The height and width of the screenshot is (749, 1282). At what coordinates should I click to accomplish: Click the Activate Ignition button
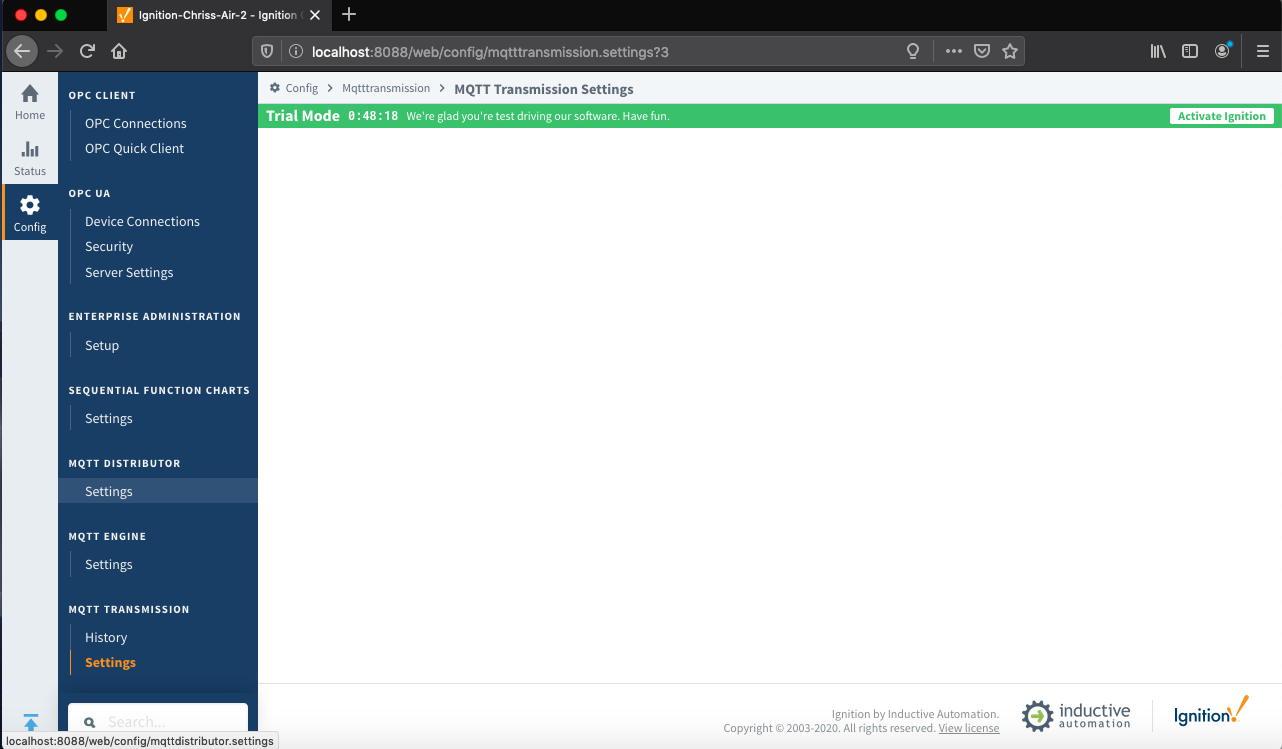coord(1221,116)
